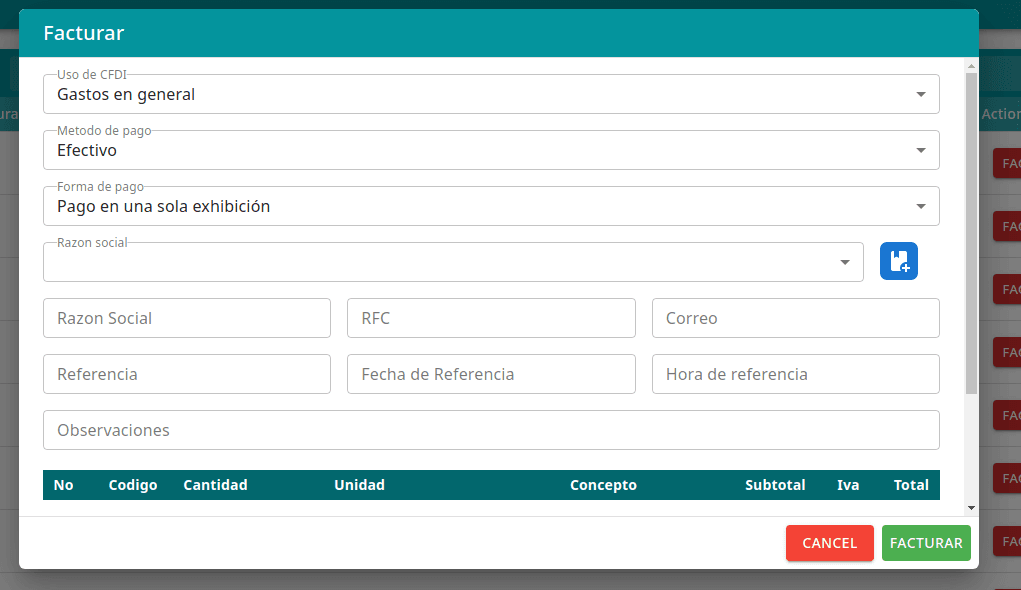
Task: Click the Total column header
Action: point(911,485)
